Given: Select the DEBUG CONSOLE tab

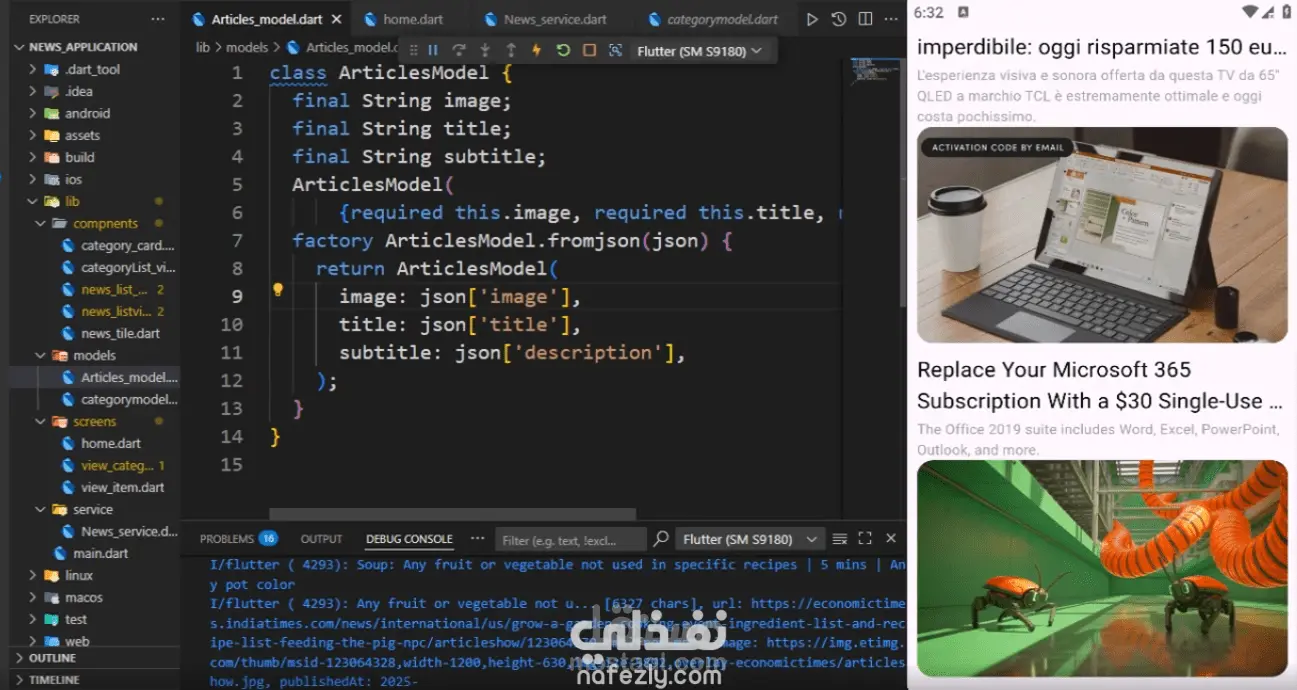Looking at the screenshot, I should [409, 538].
